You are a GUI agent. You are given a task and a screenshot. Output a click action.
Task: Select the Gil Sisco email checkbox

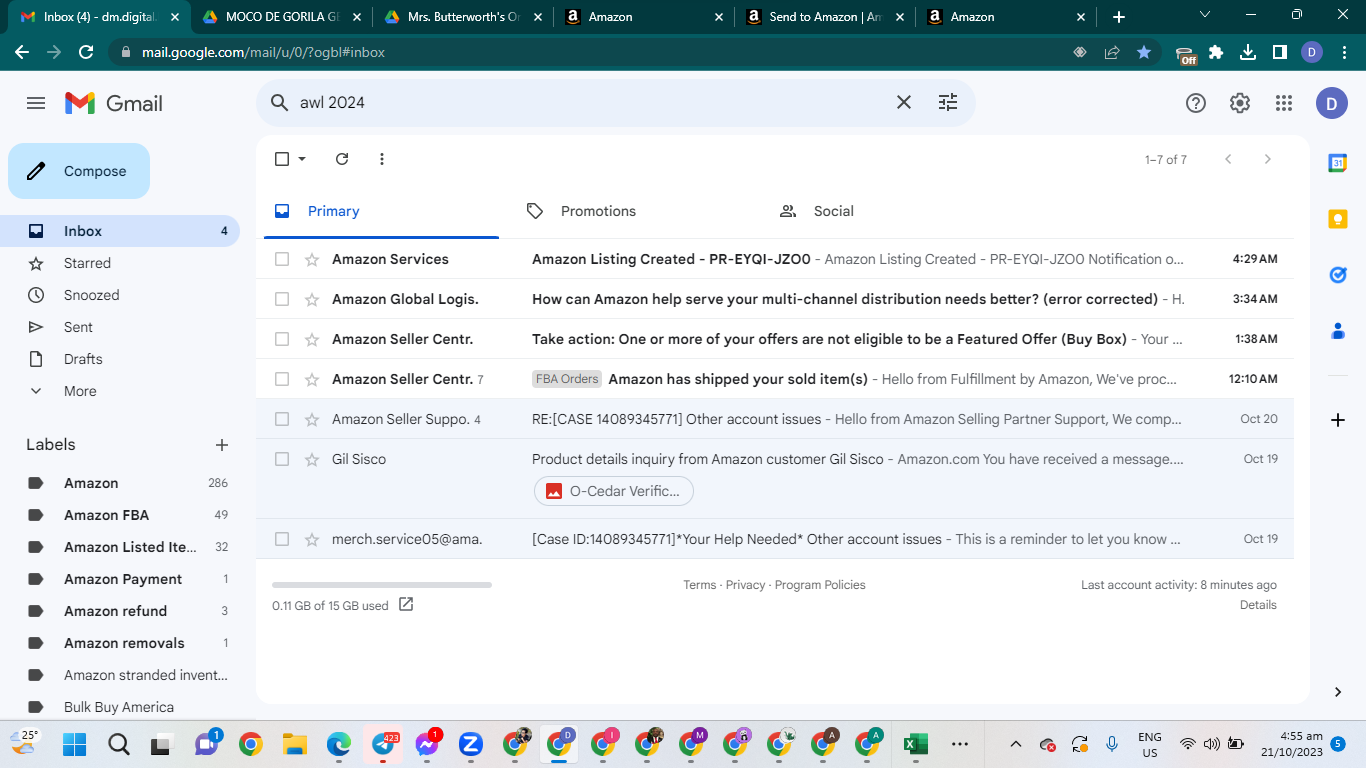(x=282, y=459)
